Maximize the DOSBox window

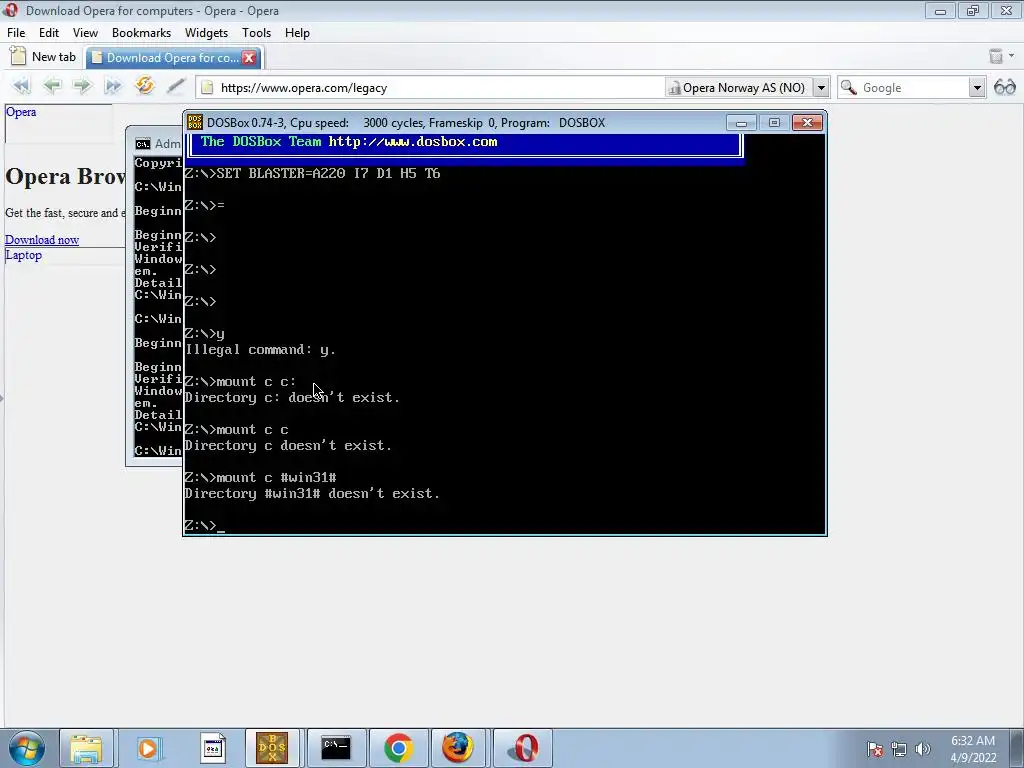[x=774, y=123]
